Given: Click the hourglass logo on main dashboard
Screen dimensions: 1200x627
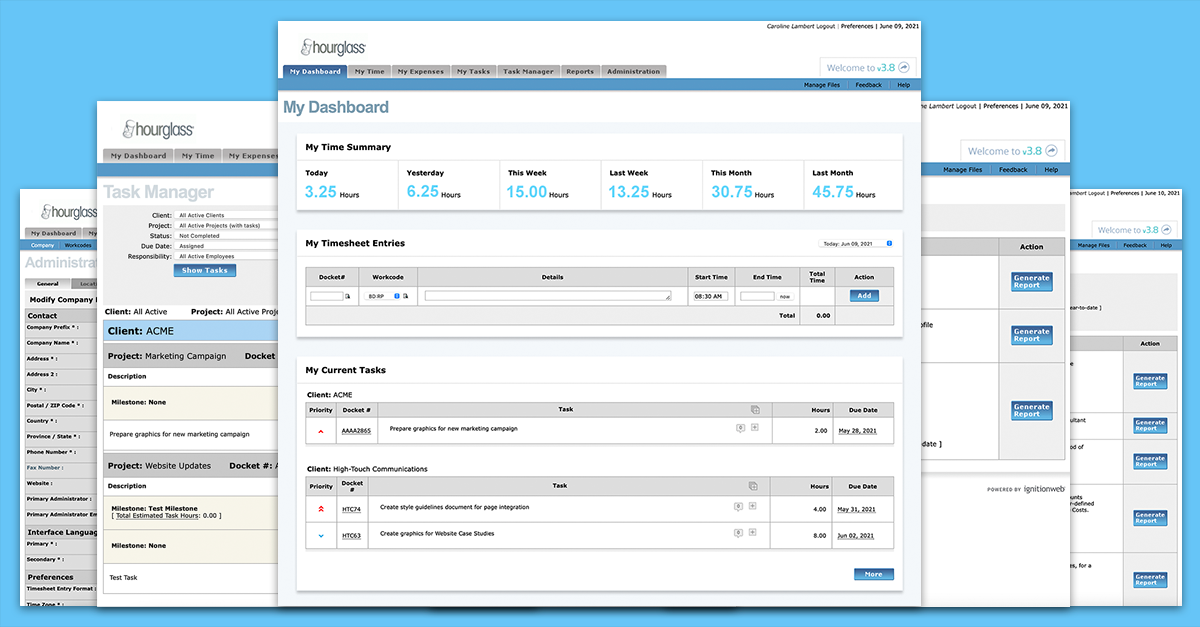Looking at the screenshot, I should (333, 47).
